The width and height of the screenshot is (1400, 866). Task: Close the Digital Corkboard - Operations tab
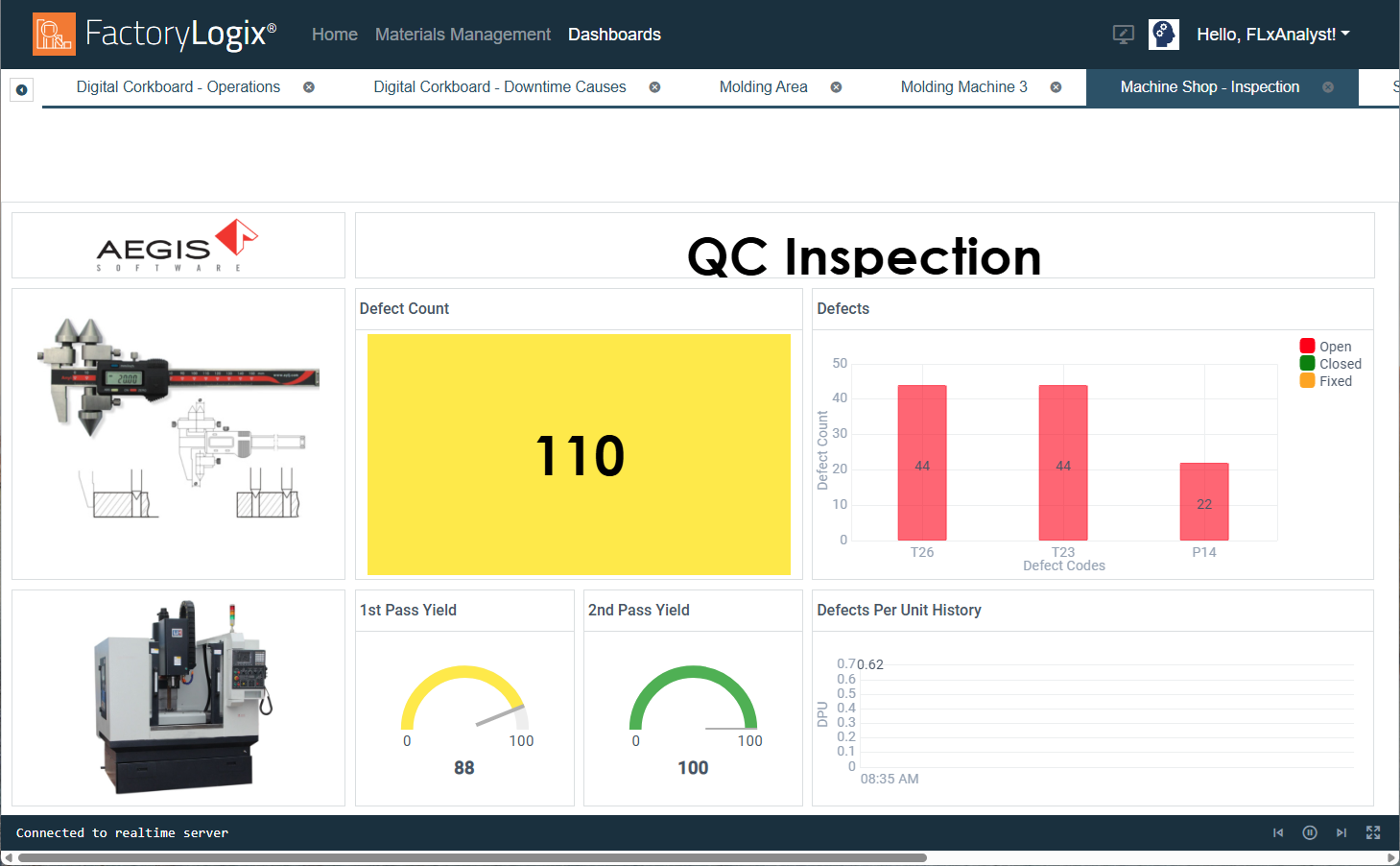coord(309,87)
